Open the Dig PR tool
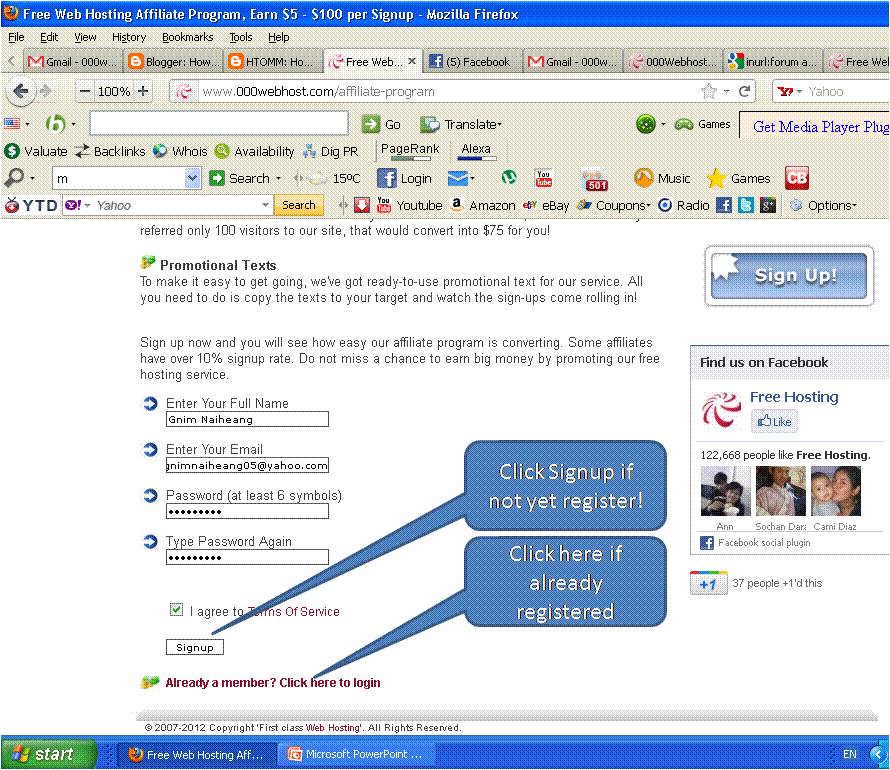Image resolution: width=890 pixels, height=770 pixels. pos(330,152)
